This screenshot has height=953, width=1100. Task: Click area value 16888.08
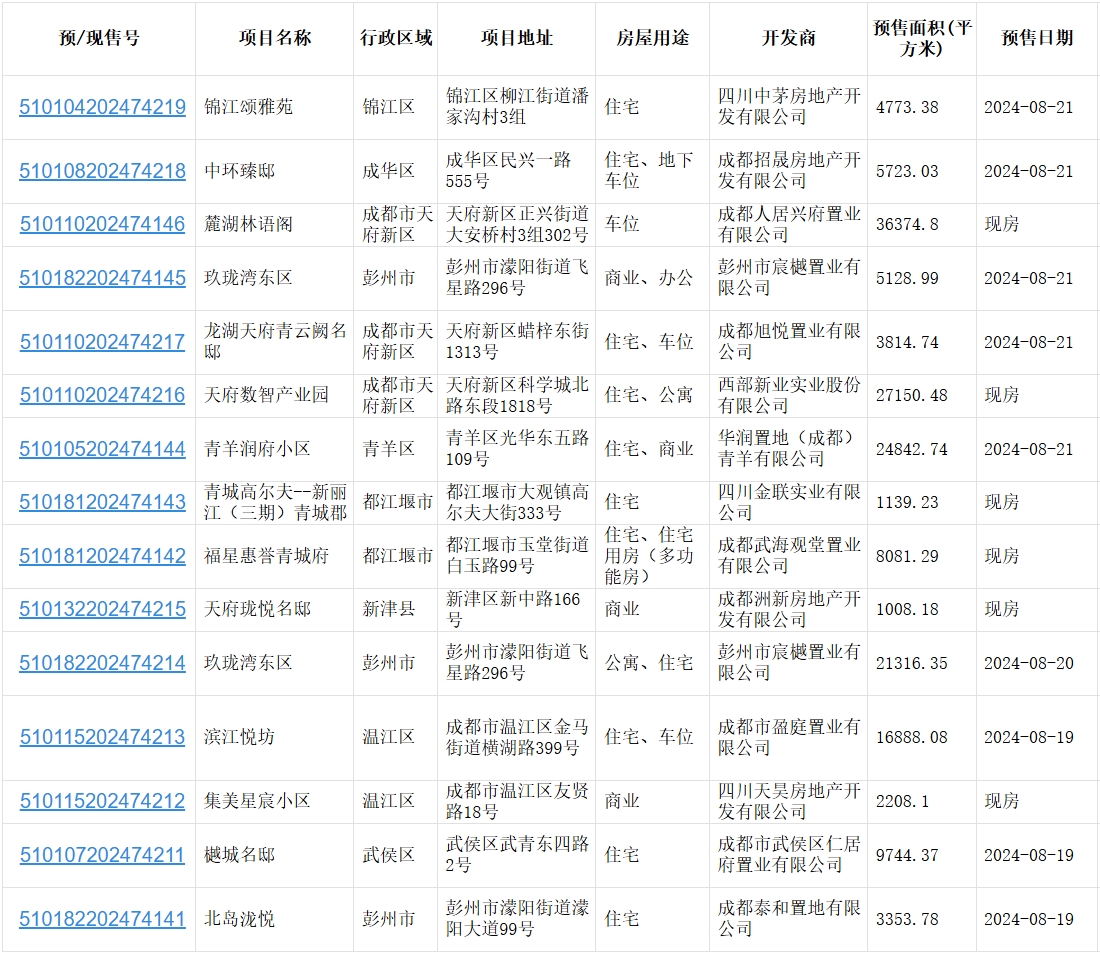point(912,738)
